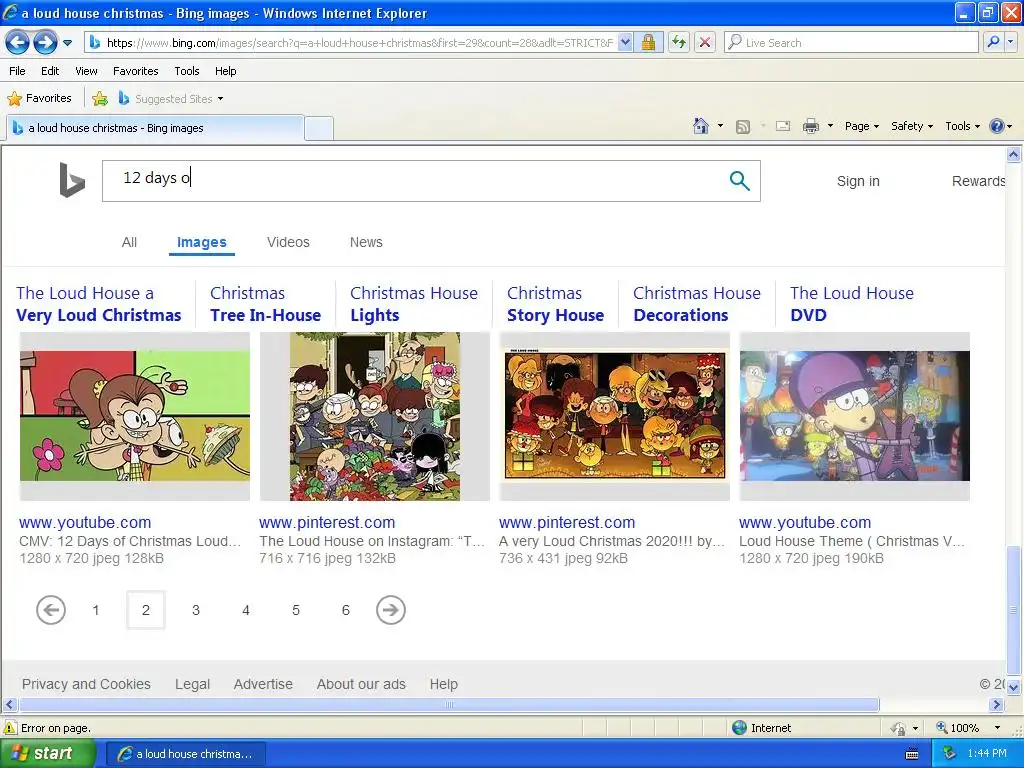Open a new blank tab

point(319,129)
